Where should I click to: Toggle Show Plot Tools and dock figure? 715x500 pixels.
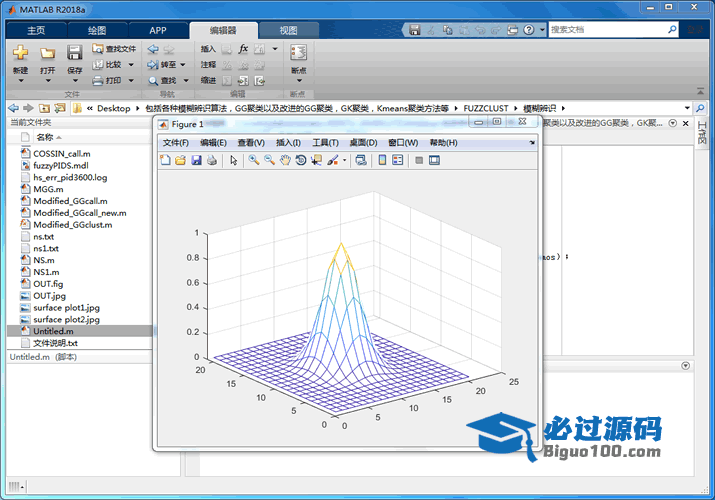coord(434,160)
